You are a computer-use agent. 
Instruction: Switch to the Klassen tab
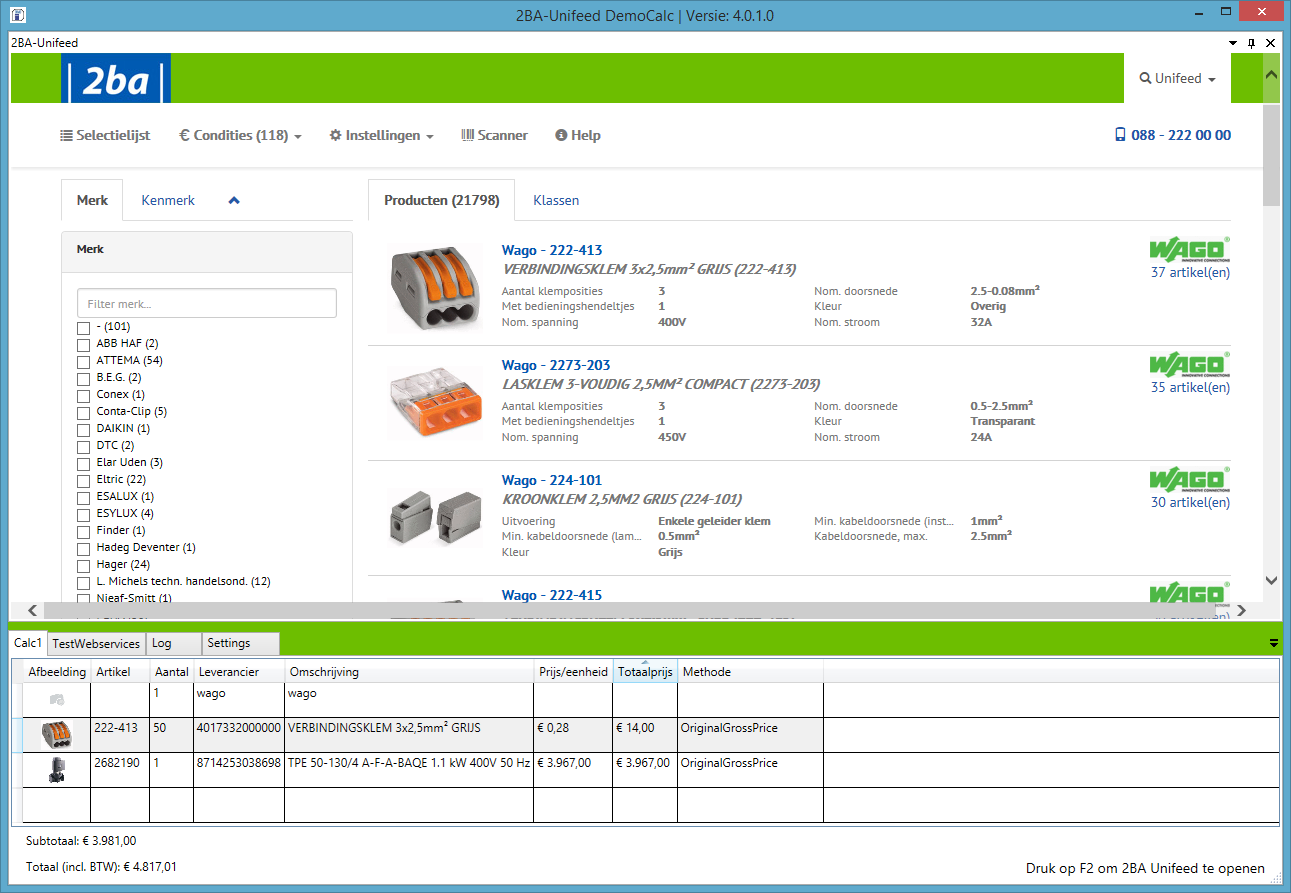(x=556, y=200)
